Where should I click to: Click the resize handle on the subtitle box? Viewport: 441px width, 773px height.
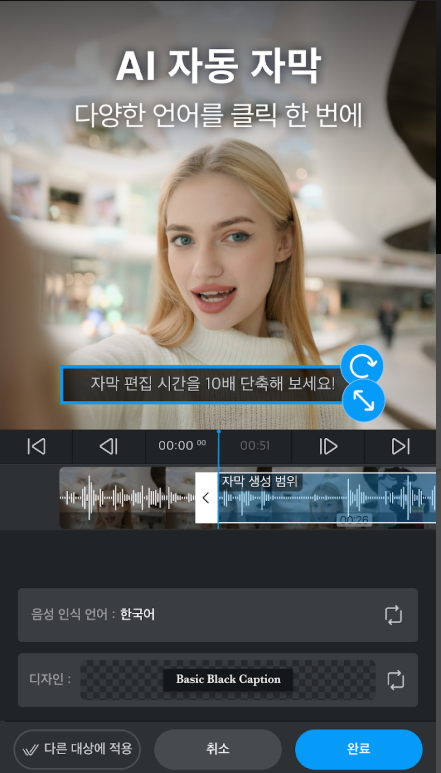[x=363, y=400]
